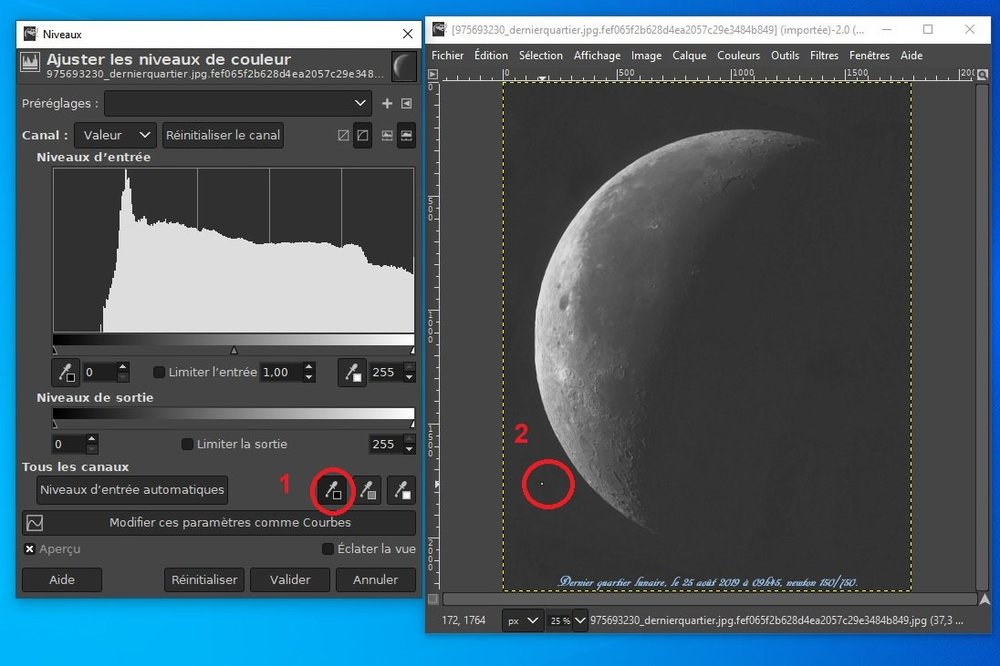This screenshot has width=1000, height=666.
Task: Click the levels tool icon in dialog header
Action: pos(30,62)
